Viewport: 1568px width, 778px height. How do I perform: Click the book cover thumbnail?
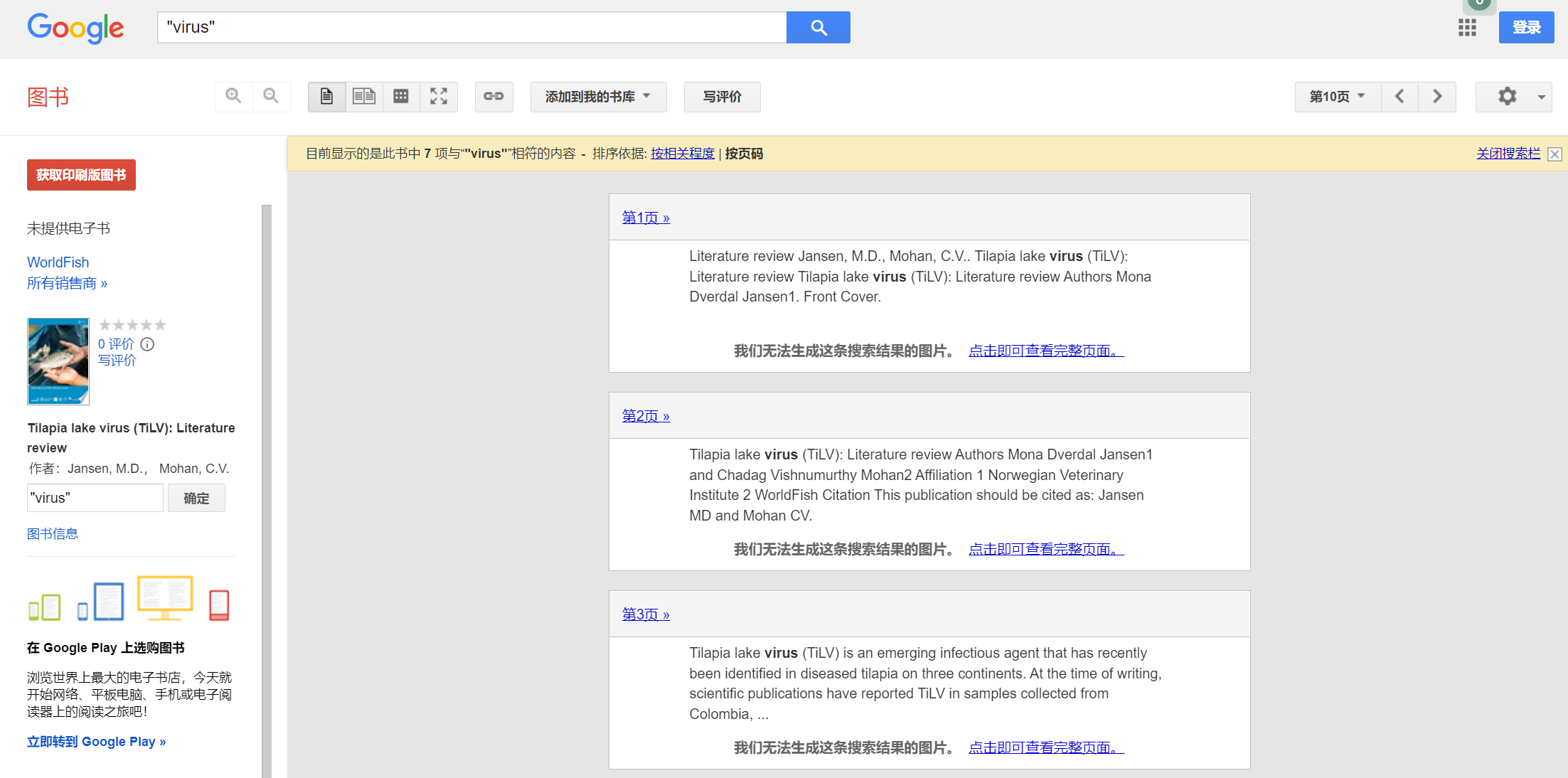(58, 361)
